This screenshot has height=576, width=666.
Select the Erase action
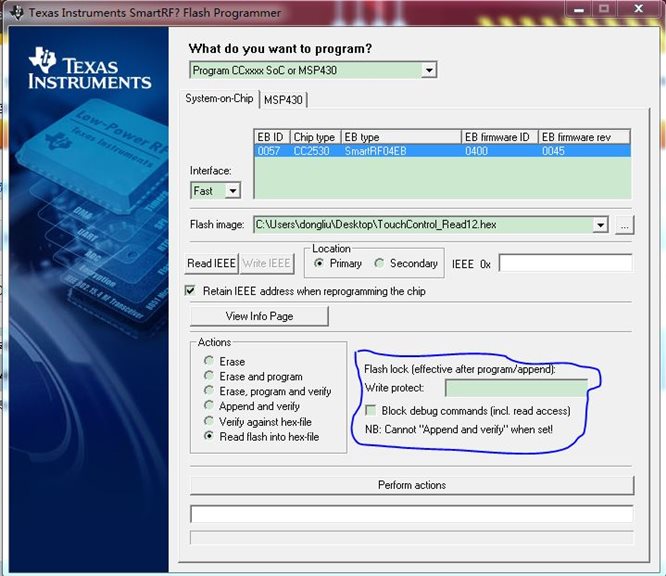[x=209, y=361]
